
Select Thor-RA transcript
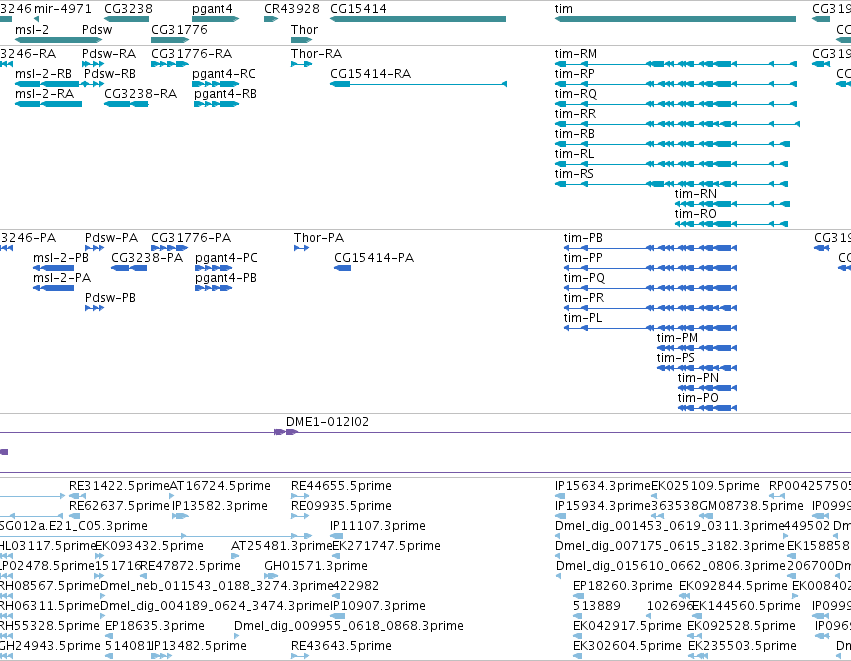tap(301, 64)
